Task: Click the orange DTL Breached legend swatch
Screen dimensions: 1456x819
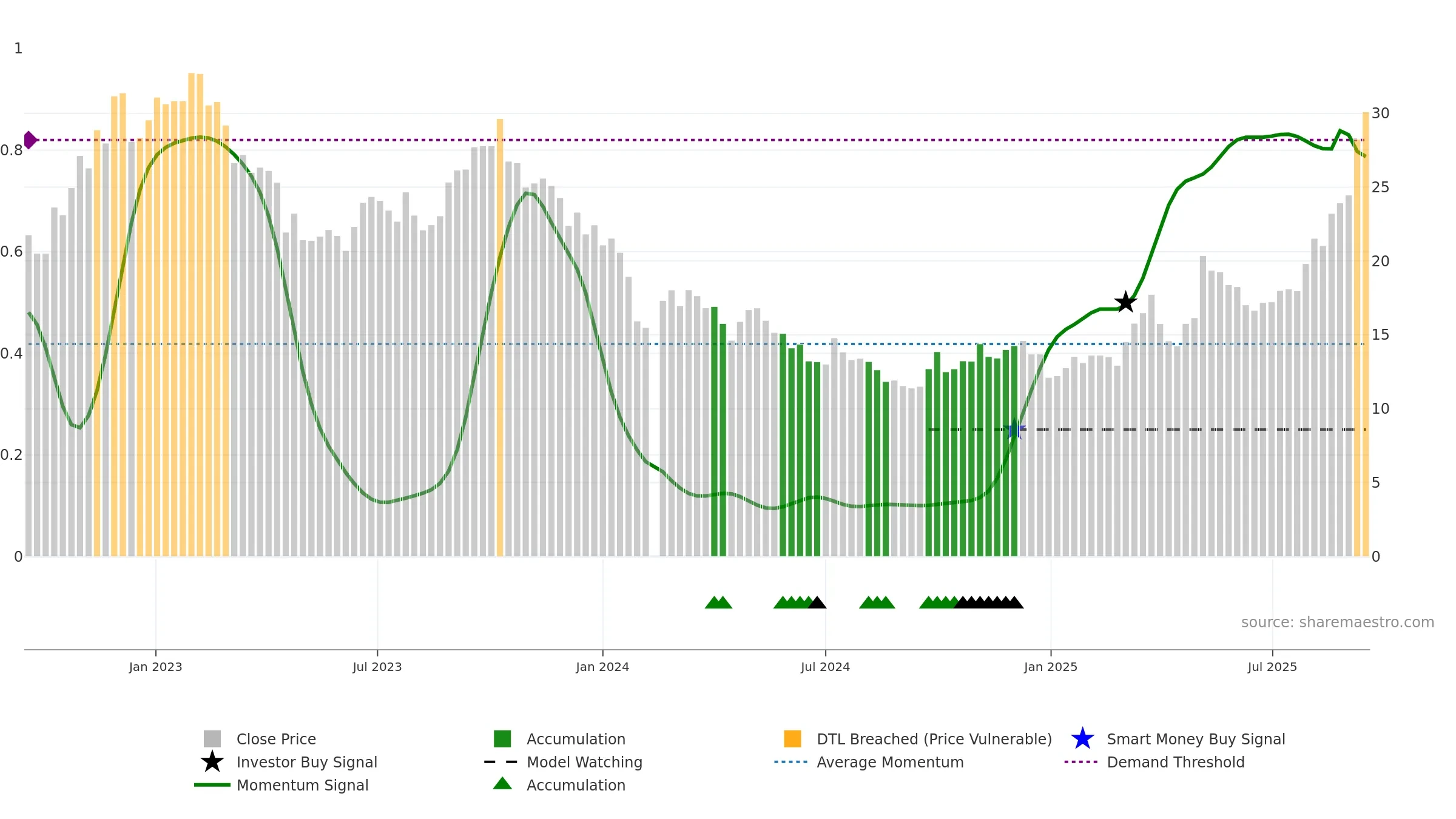Action: (x=792, y=739)
